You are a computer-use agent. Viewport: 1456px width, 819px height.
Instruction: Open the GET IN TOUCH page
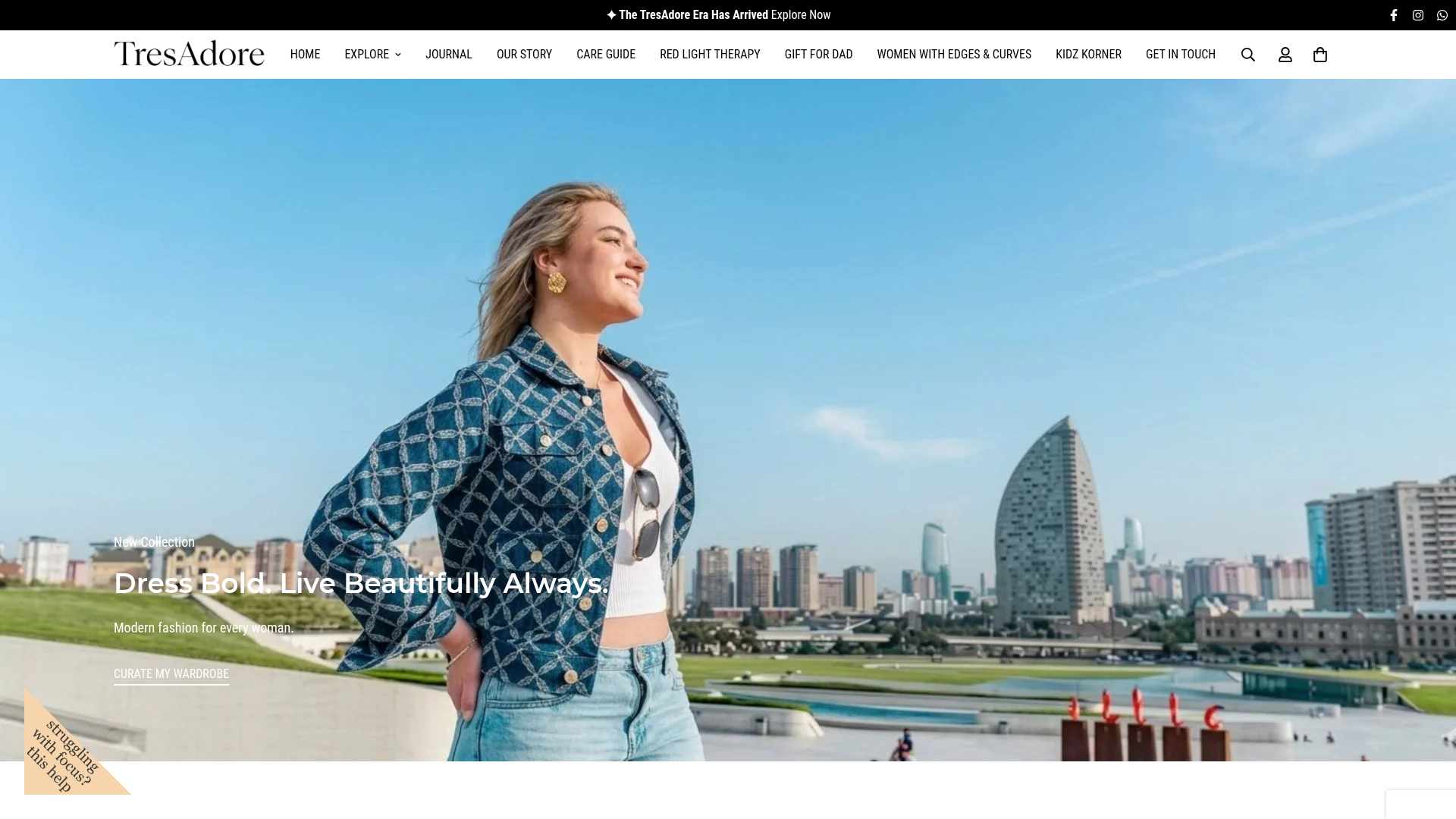point(1181,55)
